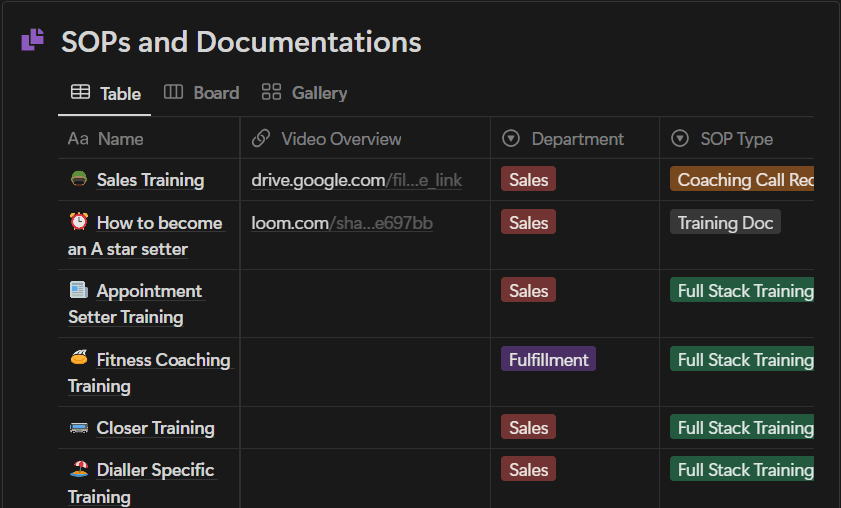This screenshot has width=841, height=508.
Task: Click empty Video Overview cell for Appointment Setter
Action: pyautogui.click(x=365, y=304)
